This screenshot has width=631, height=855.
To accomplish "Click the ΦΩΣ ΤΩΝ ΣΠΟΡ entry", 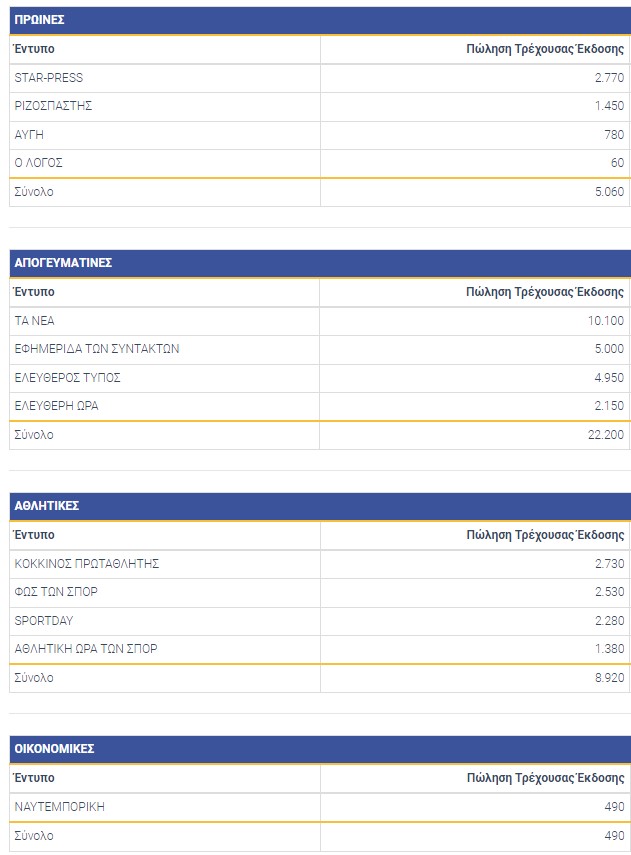I will [x=56, y=592].
